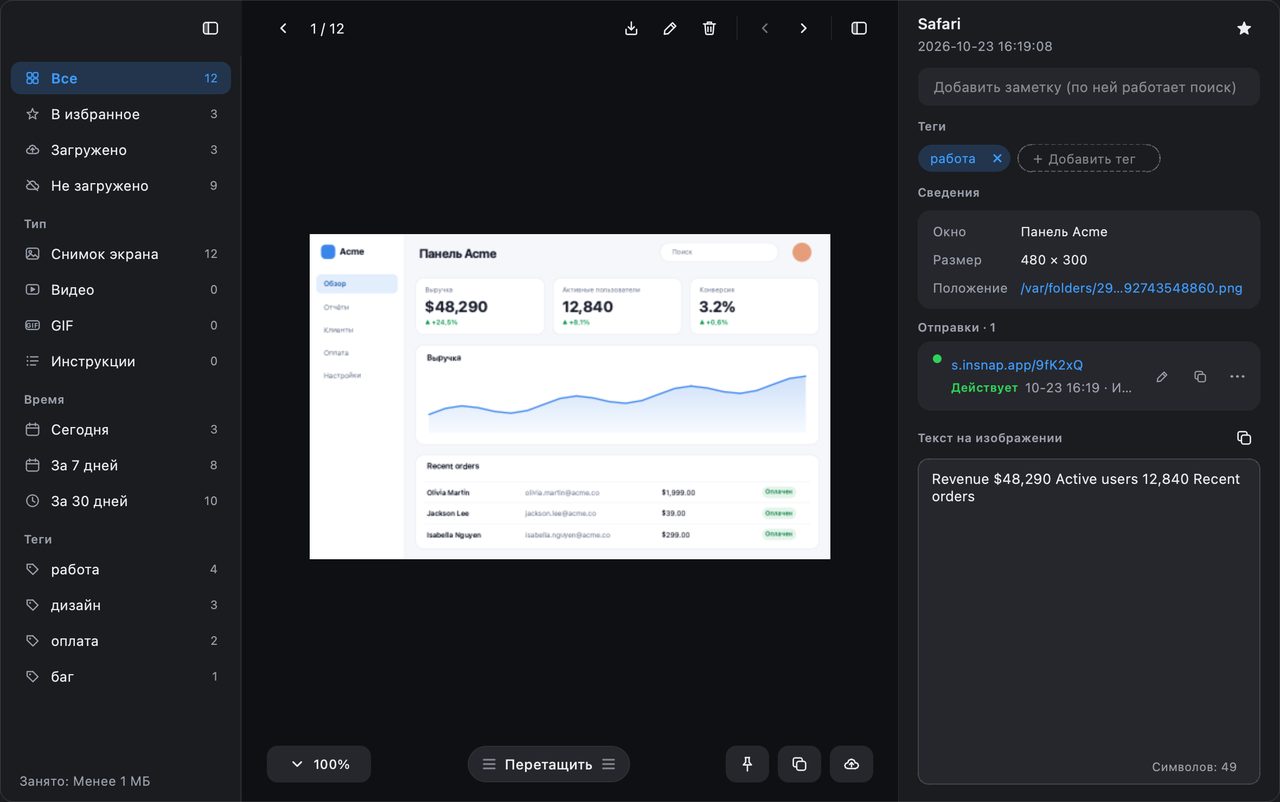Select the "В избранное" filter
Image resolution: width=1280 pixels, height=802 pixels.
click(121, 114)
